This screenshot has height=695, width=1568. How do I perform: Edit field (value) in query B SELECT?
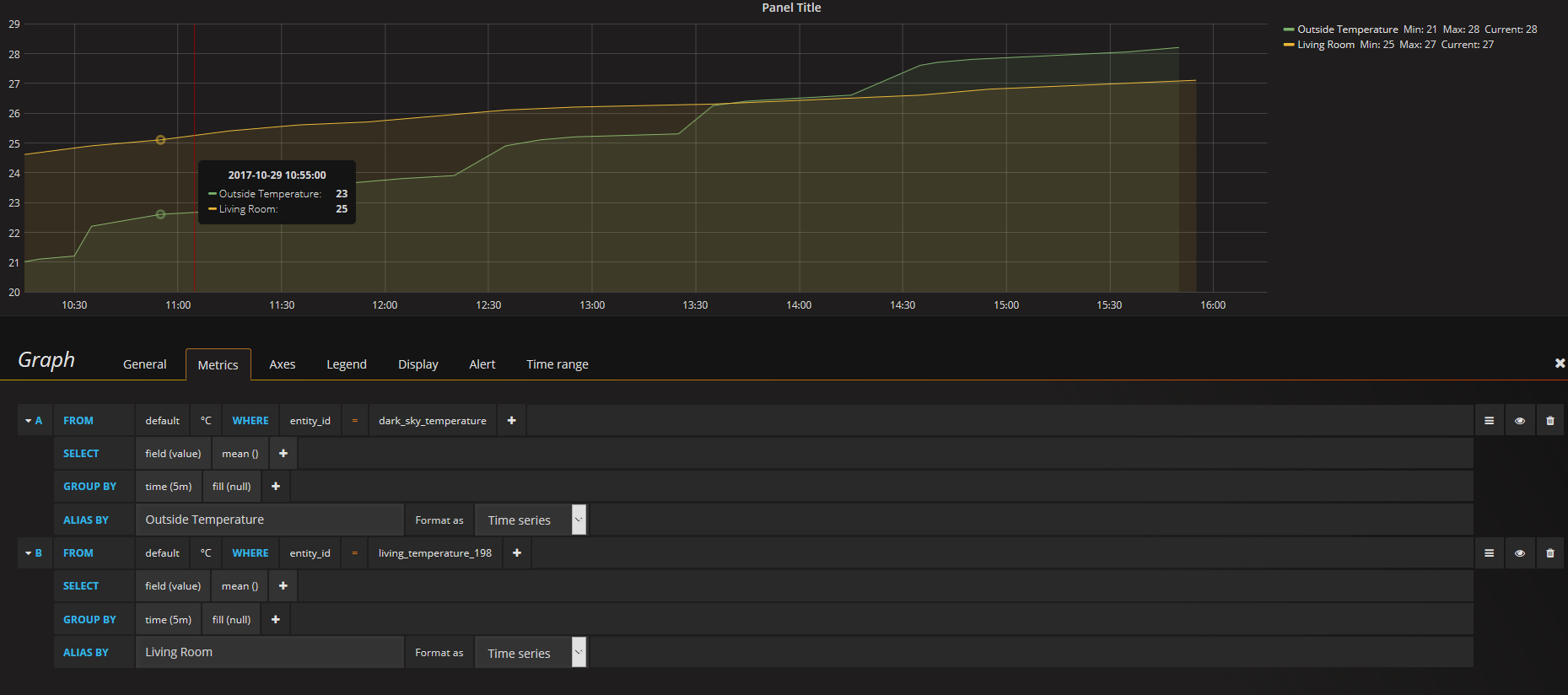pyautogui.click(x=173, y=585)
